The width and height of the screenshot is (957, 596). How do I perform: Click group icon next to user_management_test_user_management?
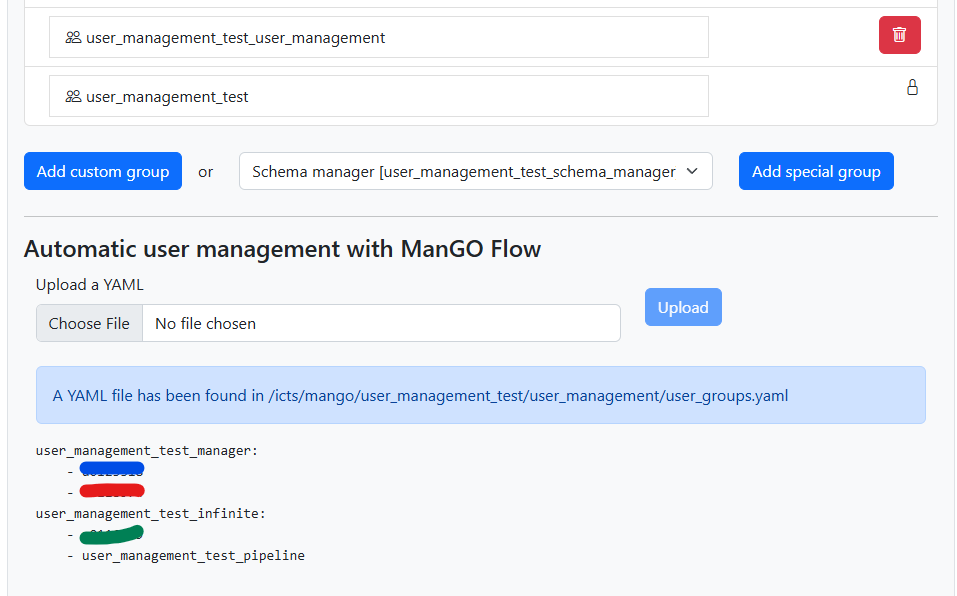[x=73, y=38]
